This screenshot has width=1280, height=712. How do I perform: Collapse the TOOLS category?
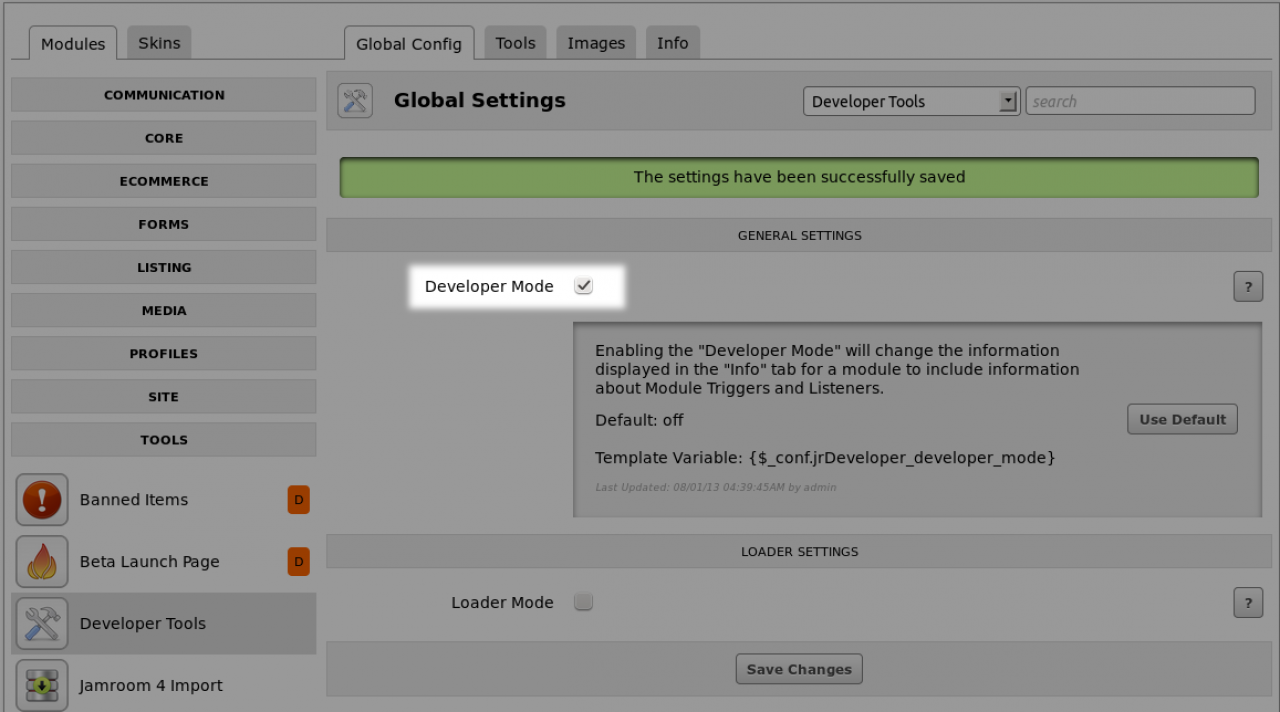[x=164, y=439]
